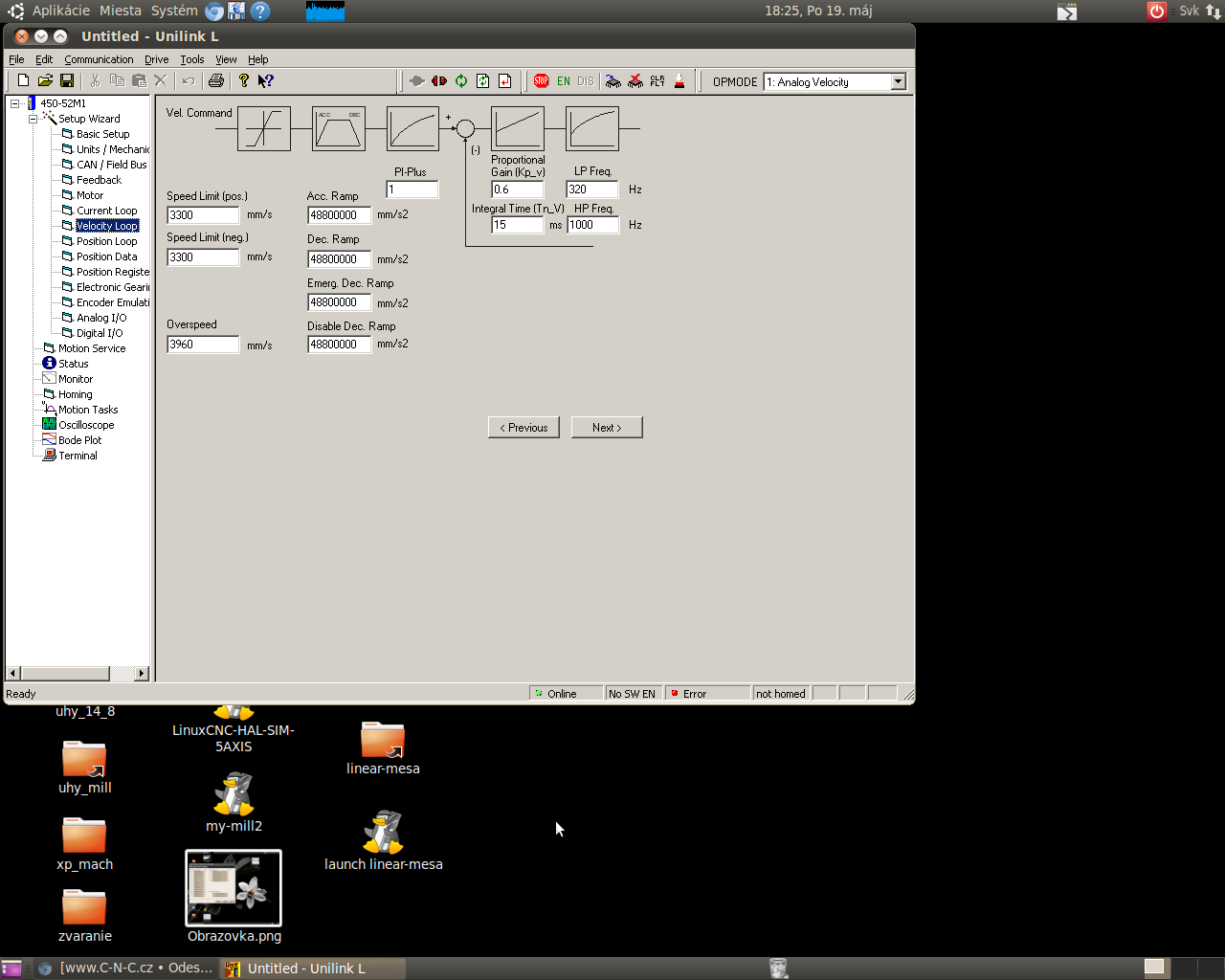Screen dimensions: 1225x980
Task: Click the CLR FLT clear fault icon
Action: point(657,81)
